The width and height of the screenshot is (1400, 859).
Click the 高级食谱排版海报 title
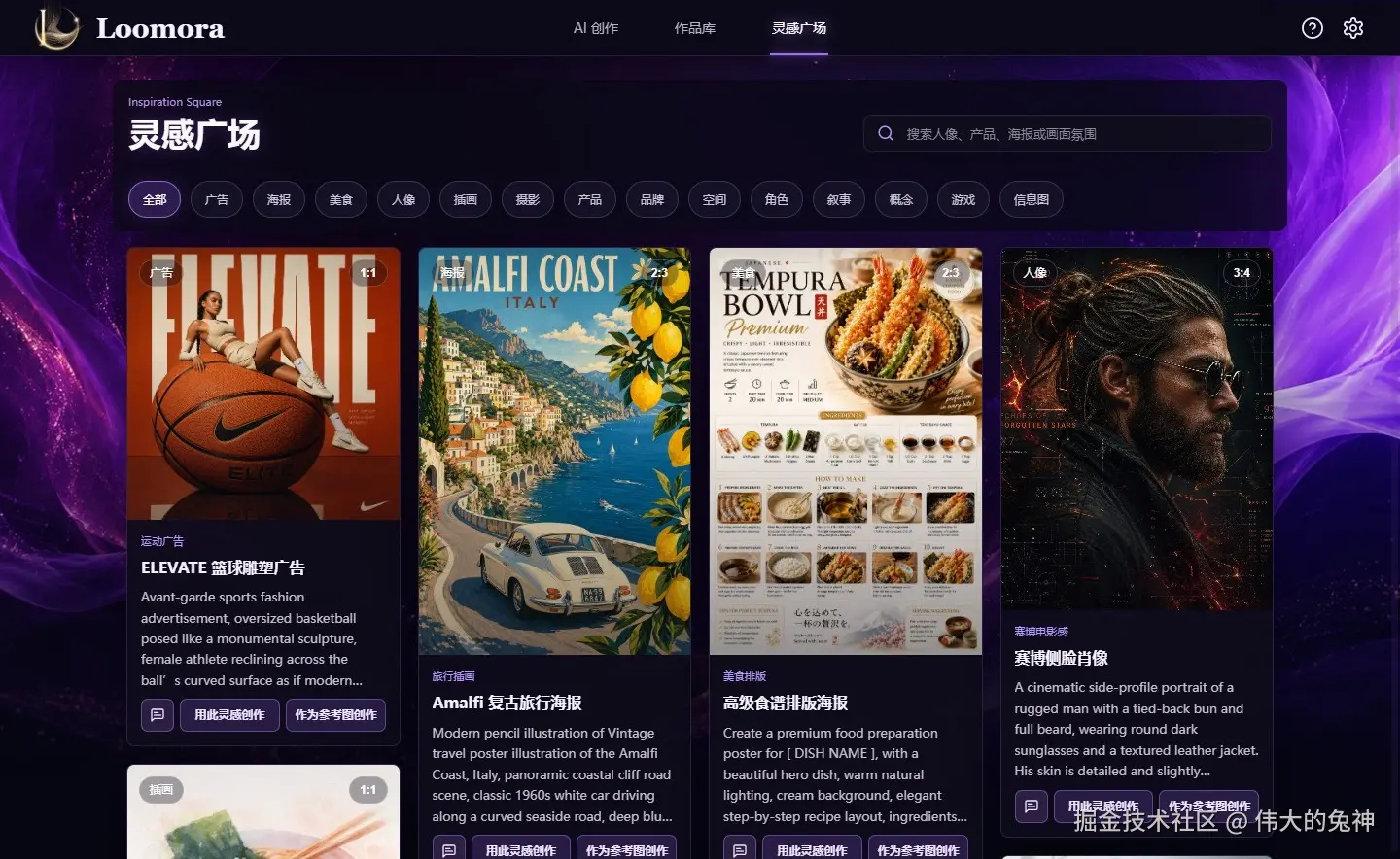pyautogui.click(x=786, y=703)
